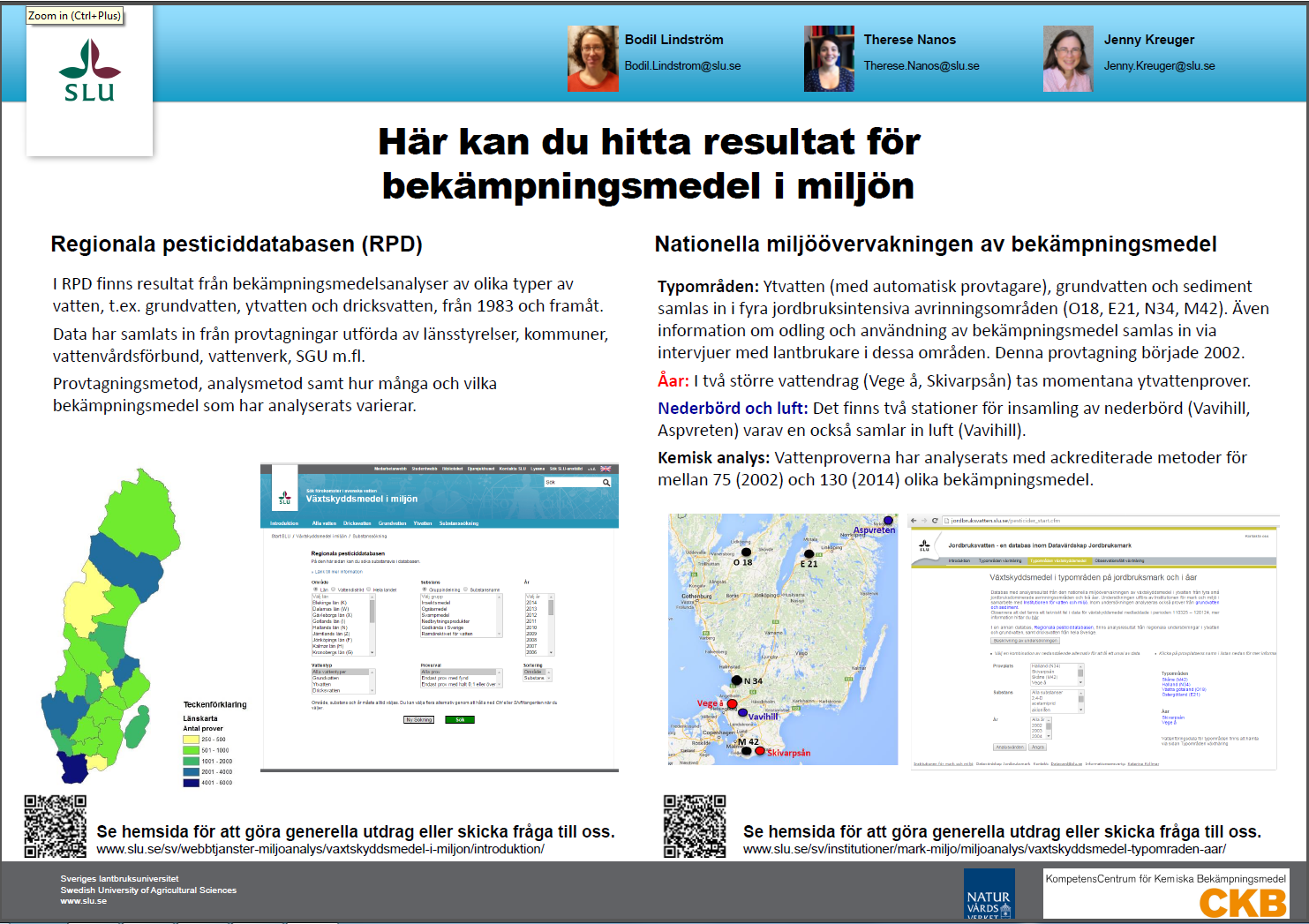The width and height of the screenshot is (1309, 924).
Task: Click the small SLU logo in the RPD screenshot
Action: [284, 499]
